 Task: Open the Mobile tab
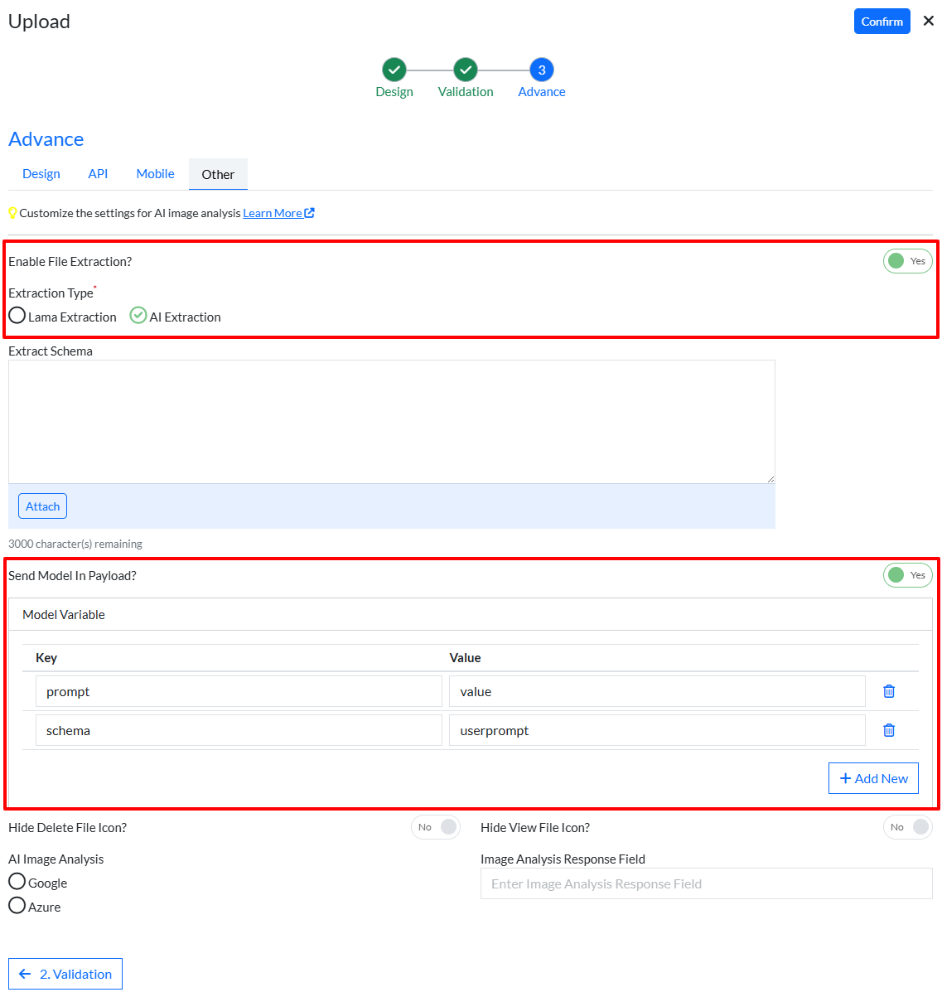click(154, 173)
